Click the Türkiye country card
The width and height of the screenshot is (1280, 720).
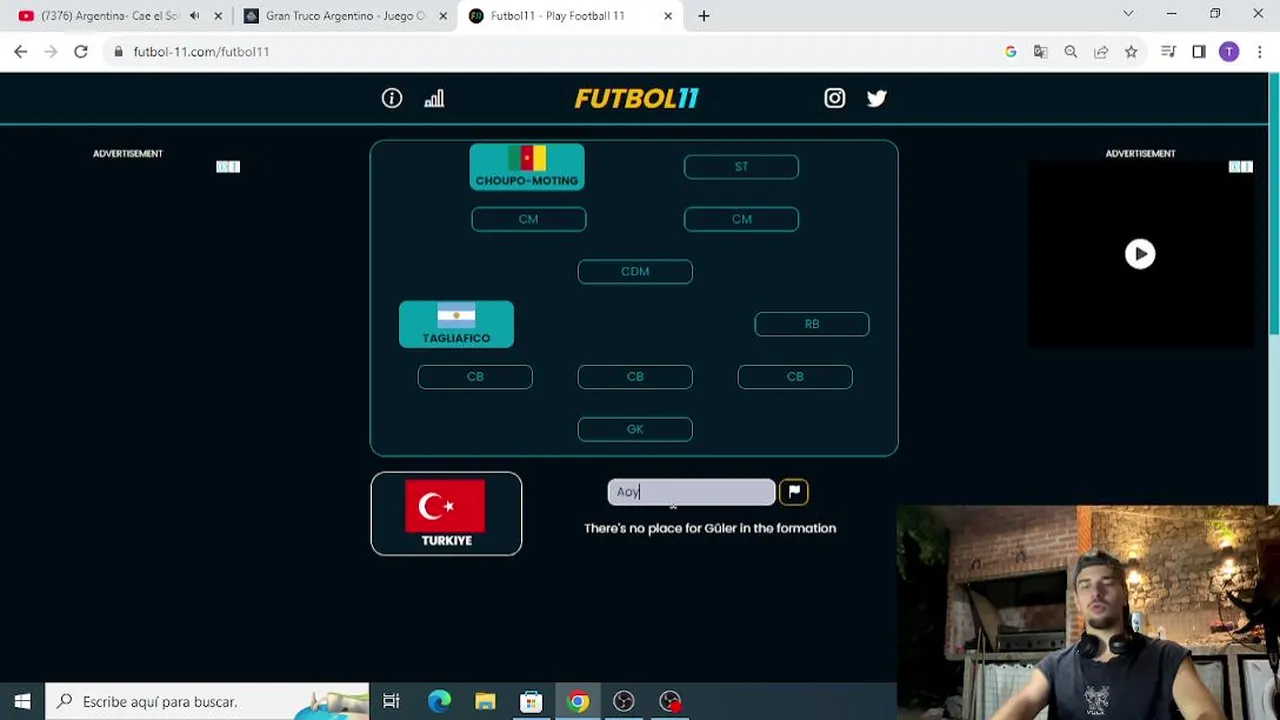click(446, 513)
